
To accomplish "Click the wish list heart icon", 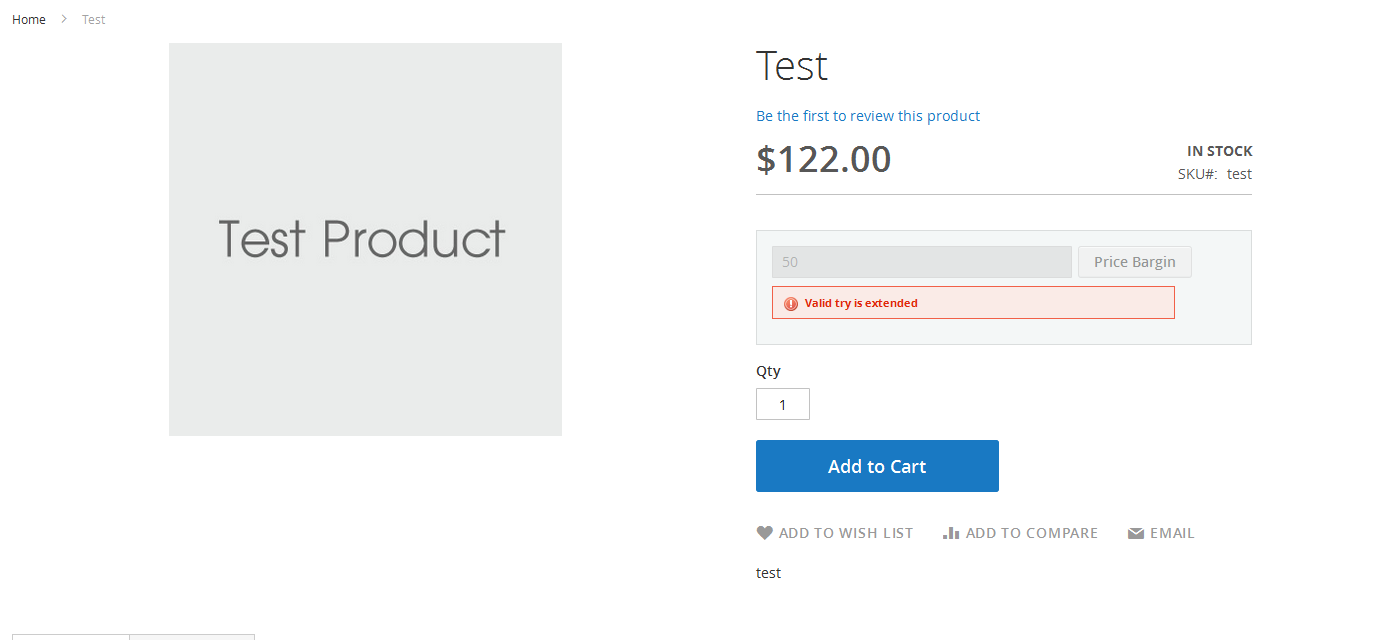I will [x=765, y=533].
